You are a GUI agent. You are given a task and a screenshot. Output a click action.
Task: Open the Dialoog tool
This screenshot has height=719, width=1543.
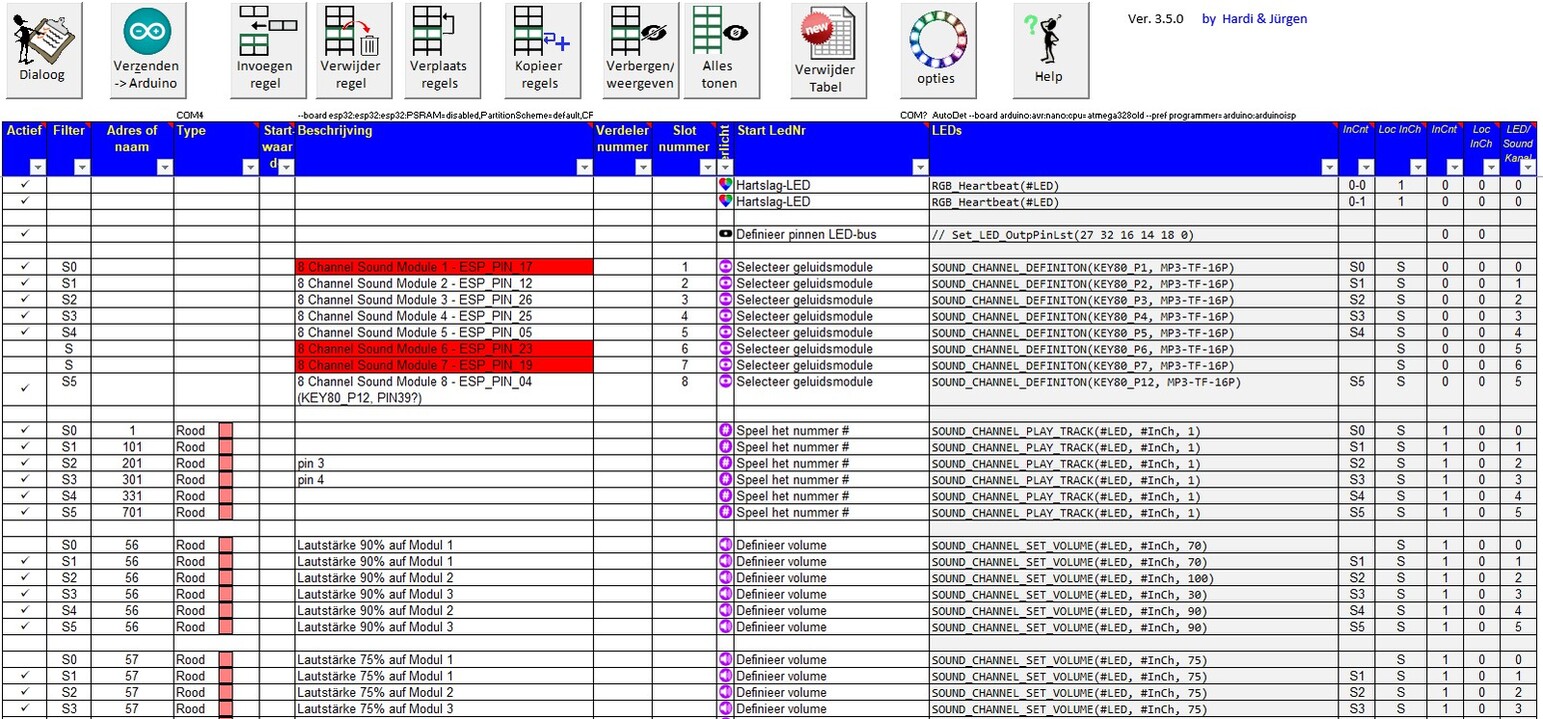coord(41,50)
